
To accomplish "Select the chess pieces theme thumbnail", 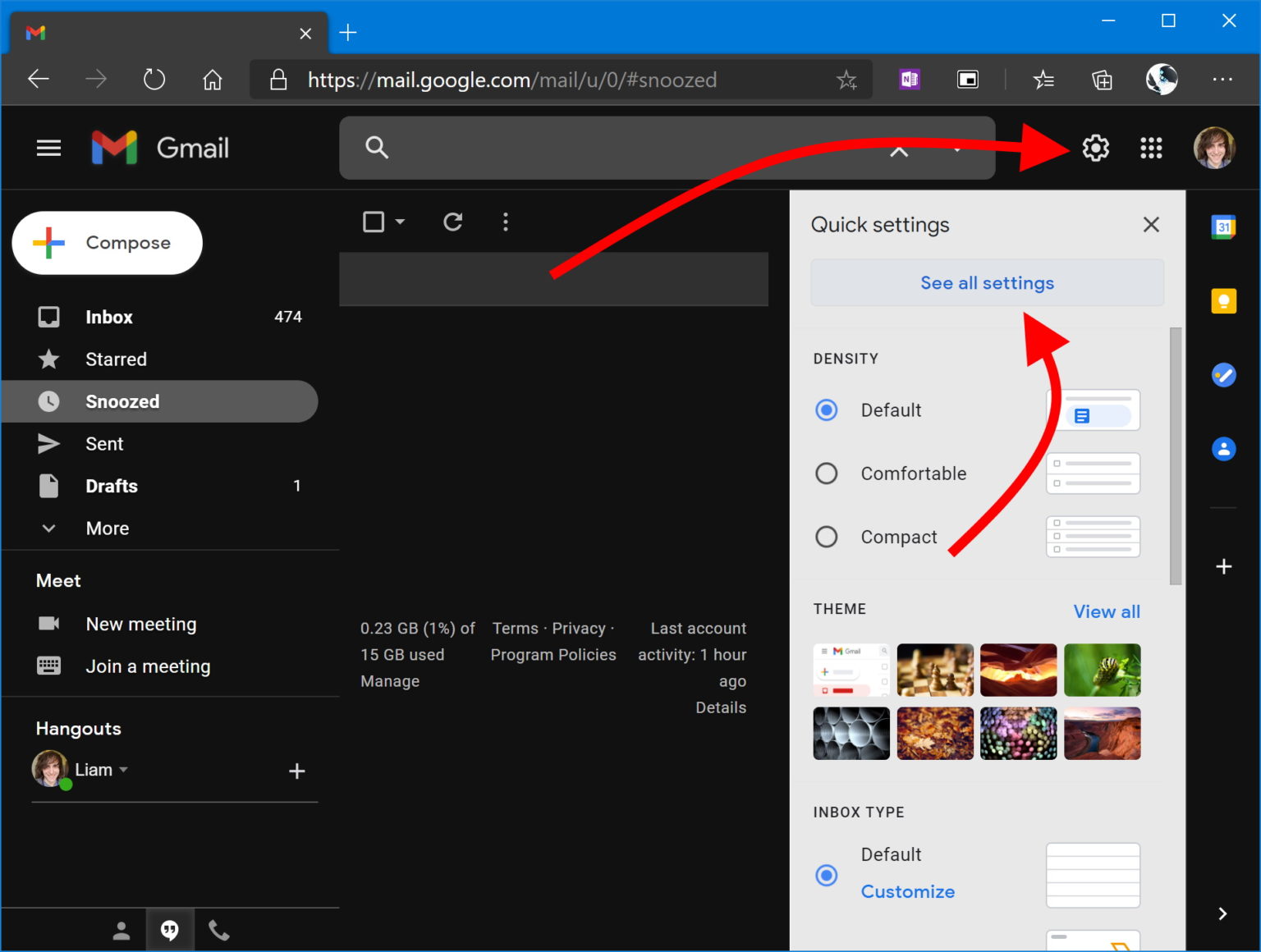I will point(934,670).
